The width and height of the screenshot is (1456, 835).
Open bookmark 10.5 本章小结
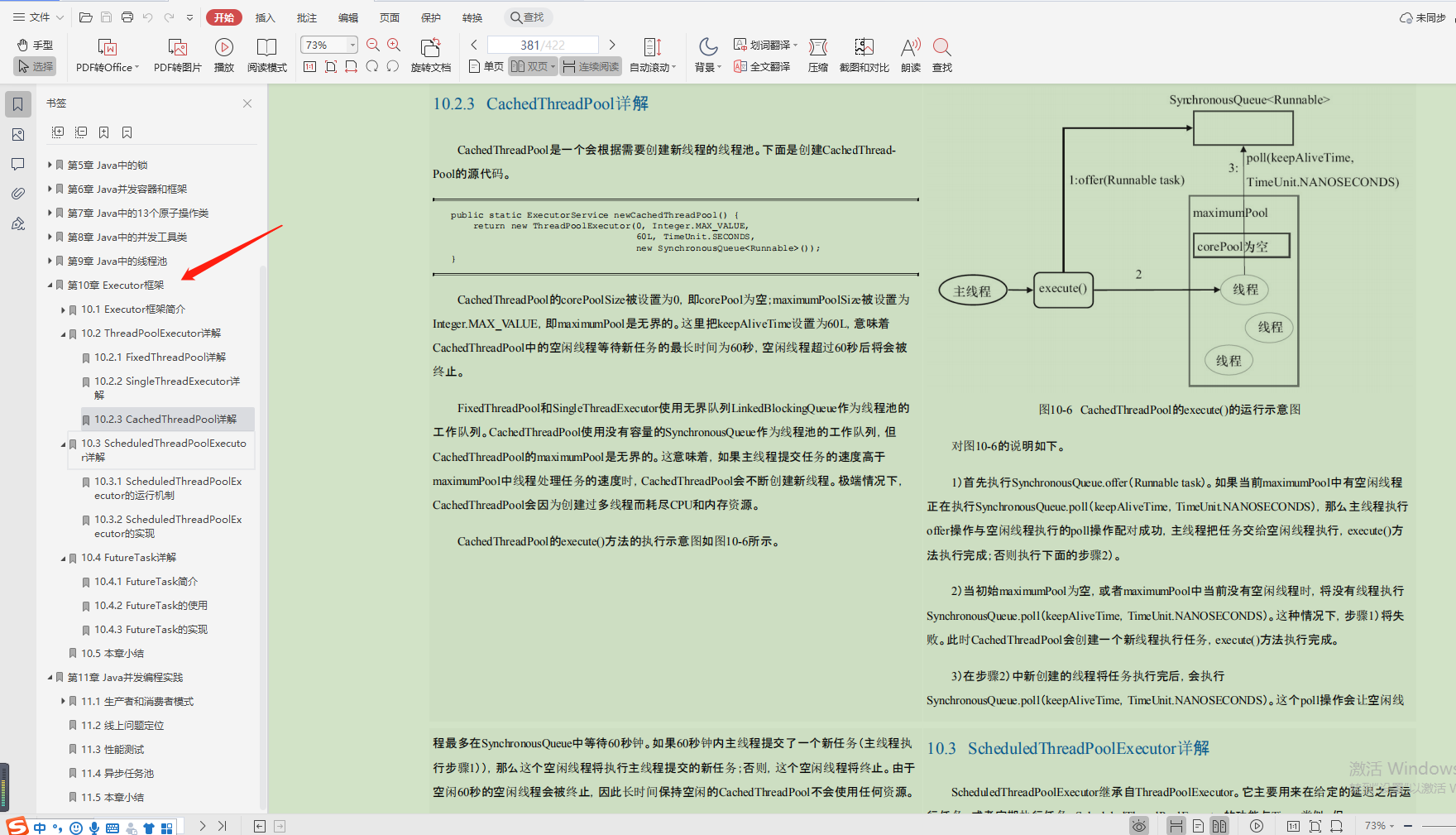113,653
